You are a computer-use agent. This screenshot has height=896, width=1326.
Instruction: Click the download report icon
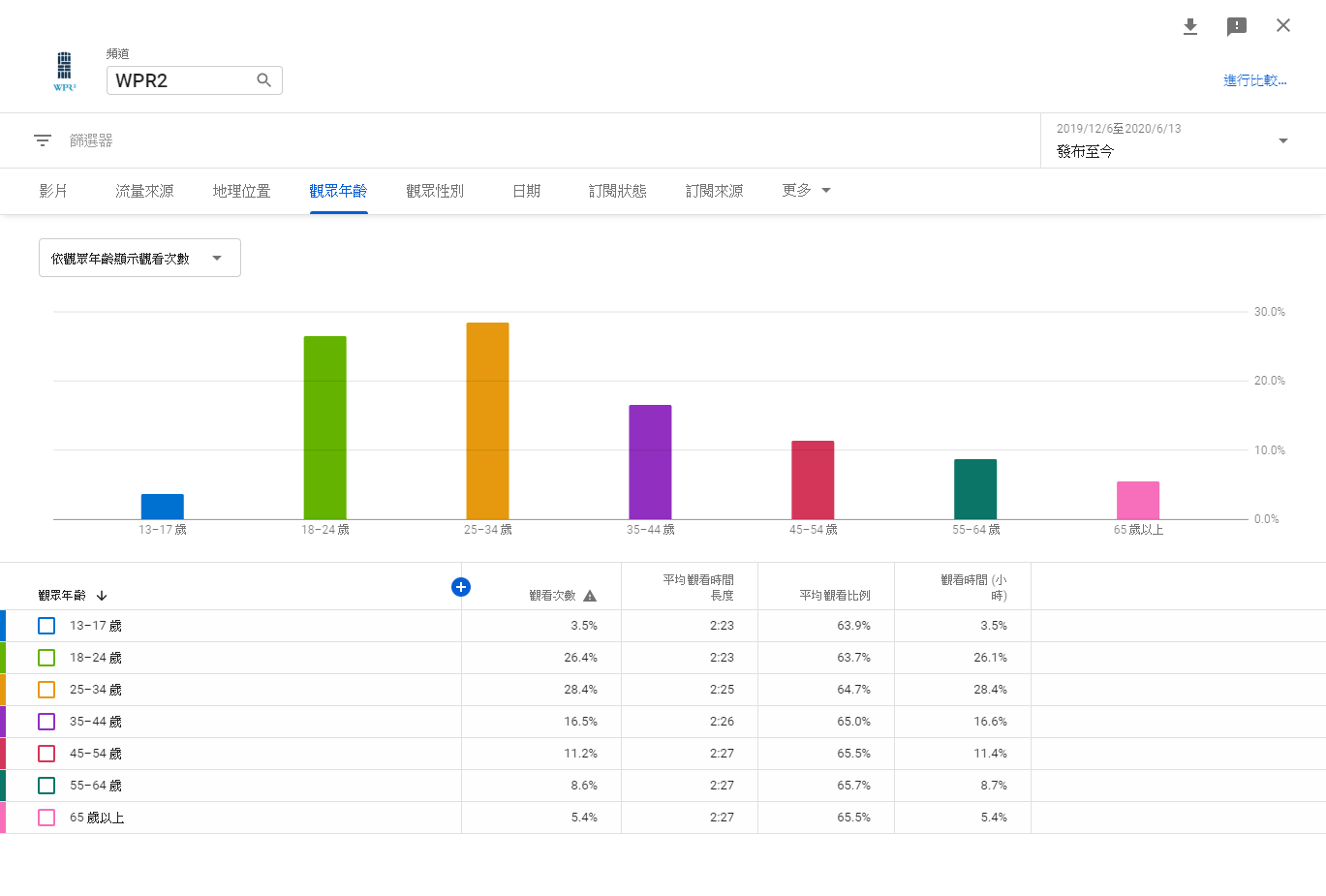[1190, 26]
